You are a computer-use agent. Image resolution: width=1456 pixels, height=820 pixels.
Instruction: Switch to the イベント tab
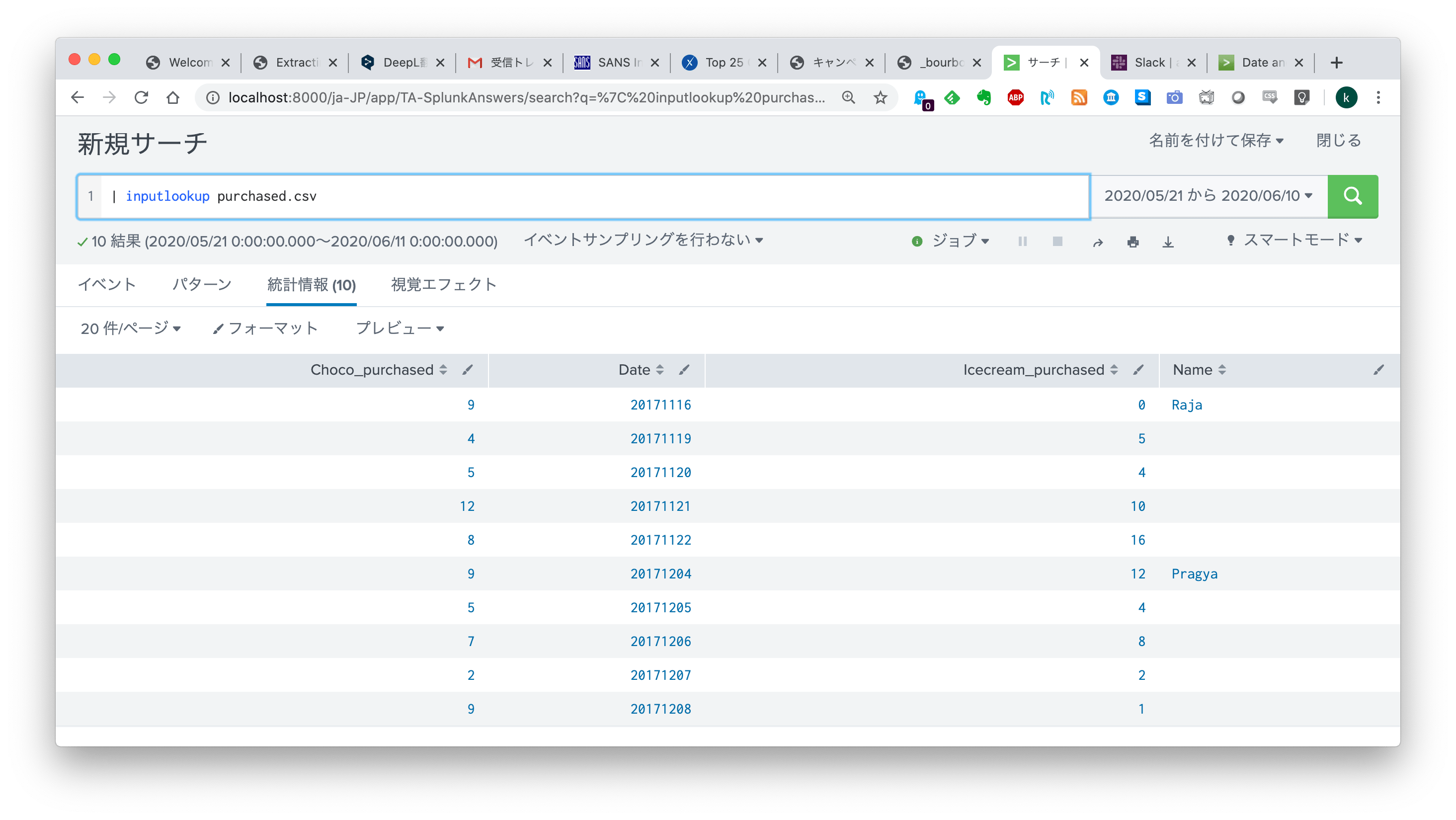[x=107, y=285]
